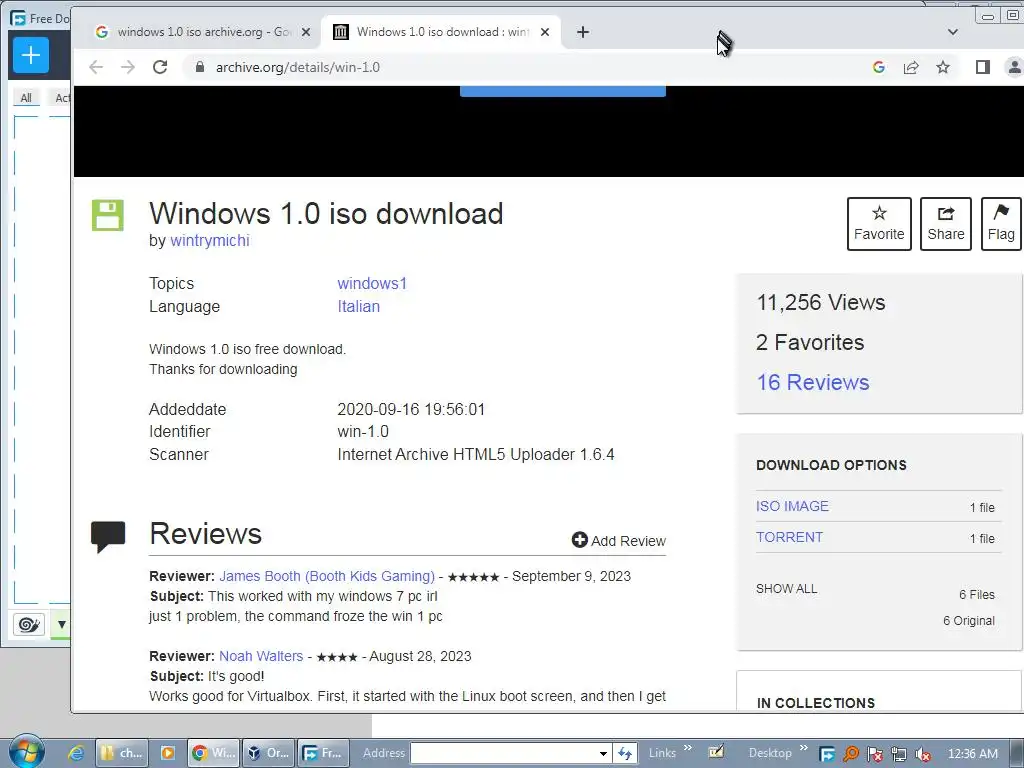Expand the Desktop toolbar chevron

pos(803,748)
